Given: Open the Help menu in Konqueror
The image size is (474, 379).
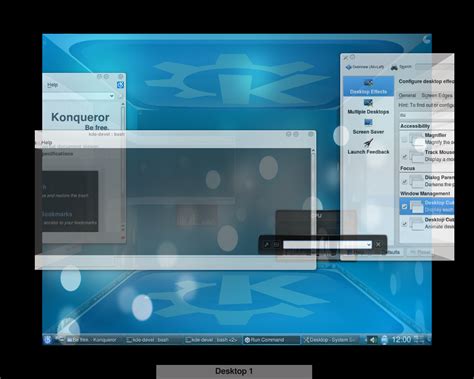Looking at the screenshot, I should coord(52,85).
